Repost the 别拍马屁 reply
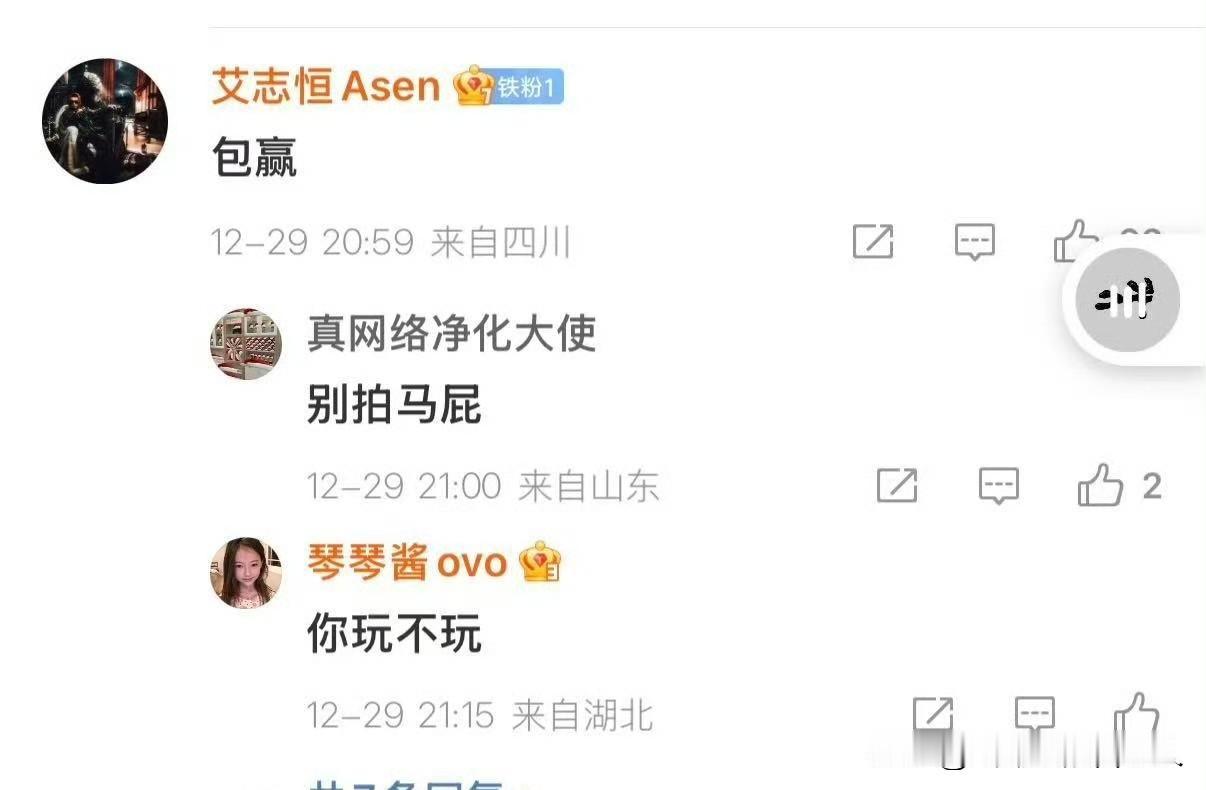Image resolution: width=1206 pixels, height=790 pixels. 897,486
